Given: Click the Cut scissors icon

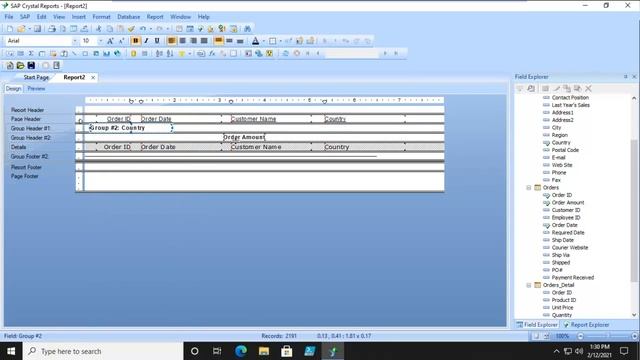Looking at the screenshot, I should [98, 29].
